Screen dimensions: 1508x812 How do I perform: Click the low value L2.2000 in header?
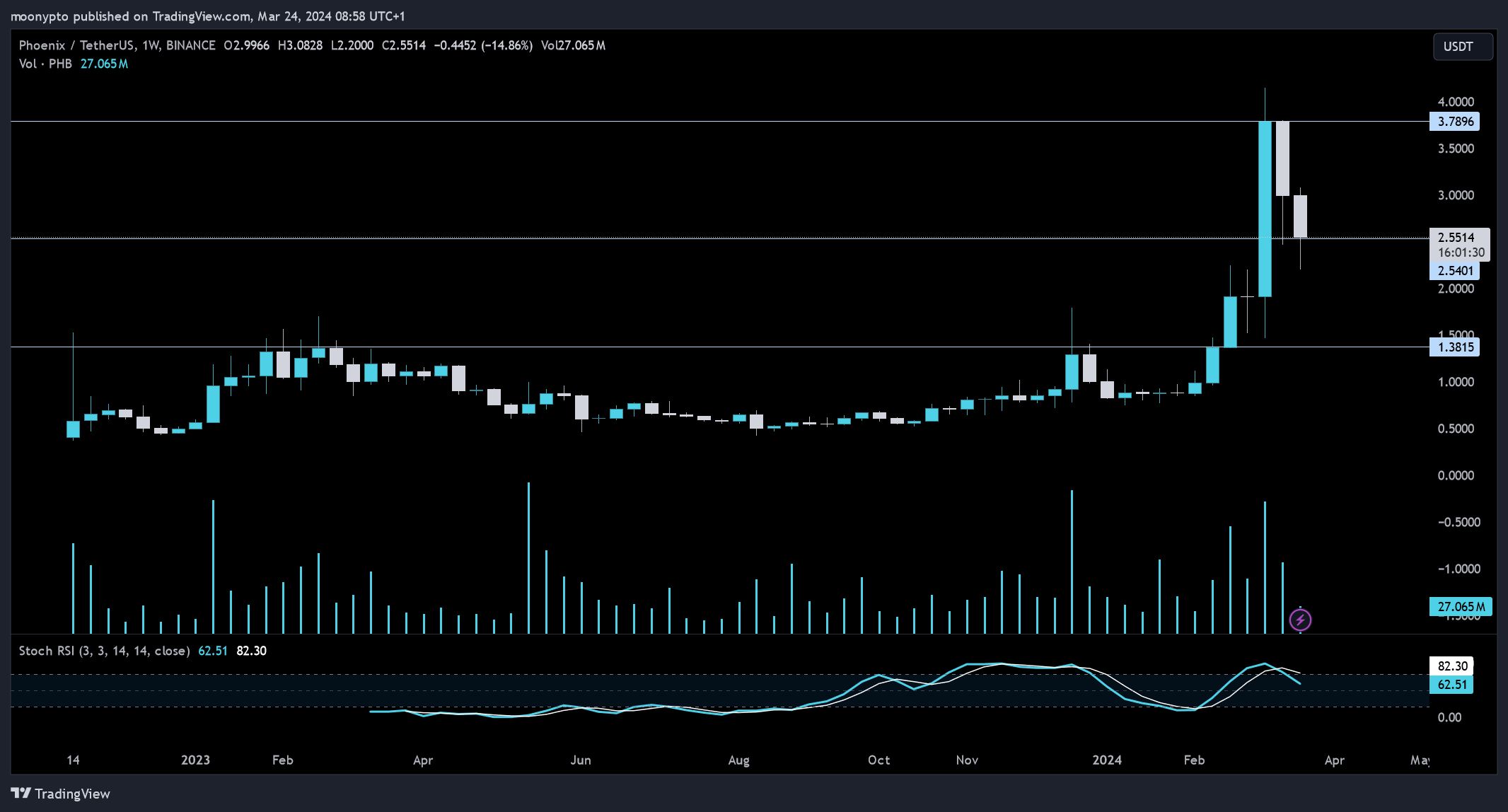[x=352, y=45]
